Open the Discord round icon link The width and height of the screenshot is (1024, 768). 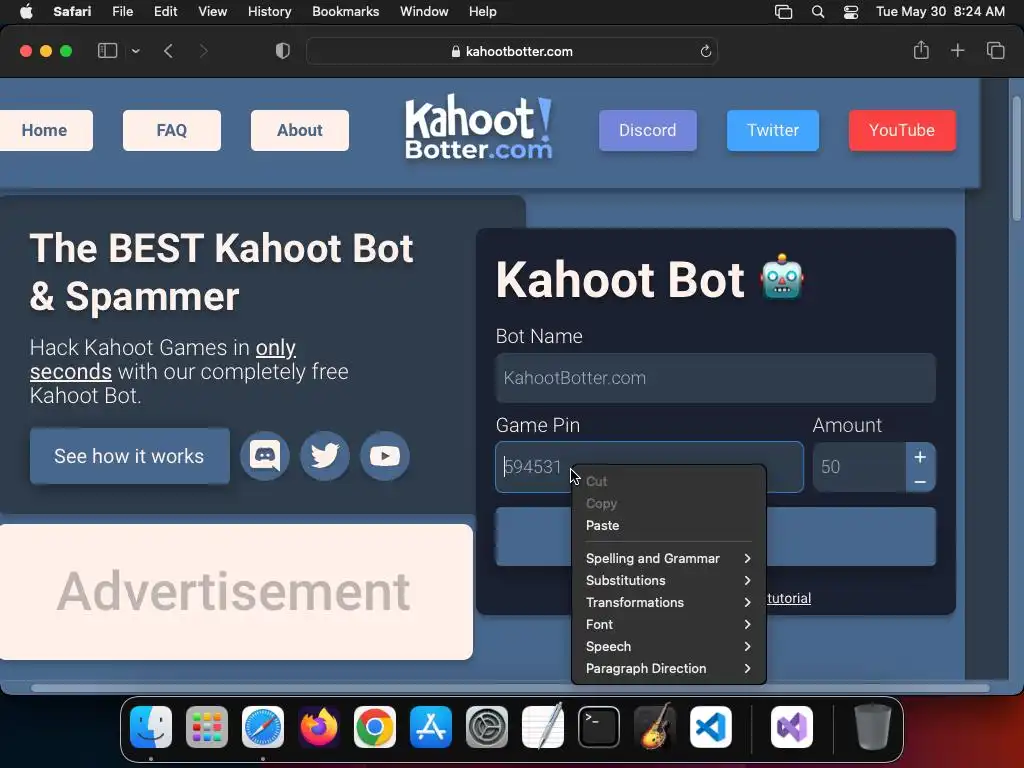[x=264, y=456]
